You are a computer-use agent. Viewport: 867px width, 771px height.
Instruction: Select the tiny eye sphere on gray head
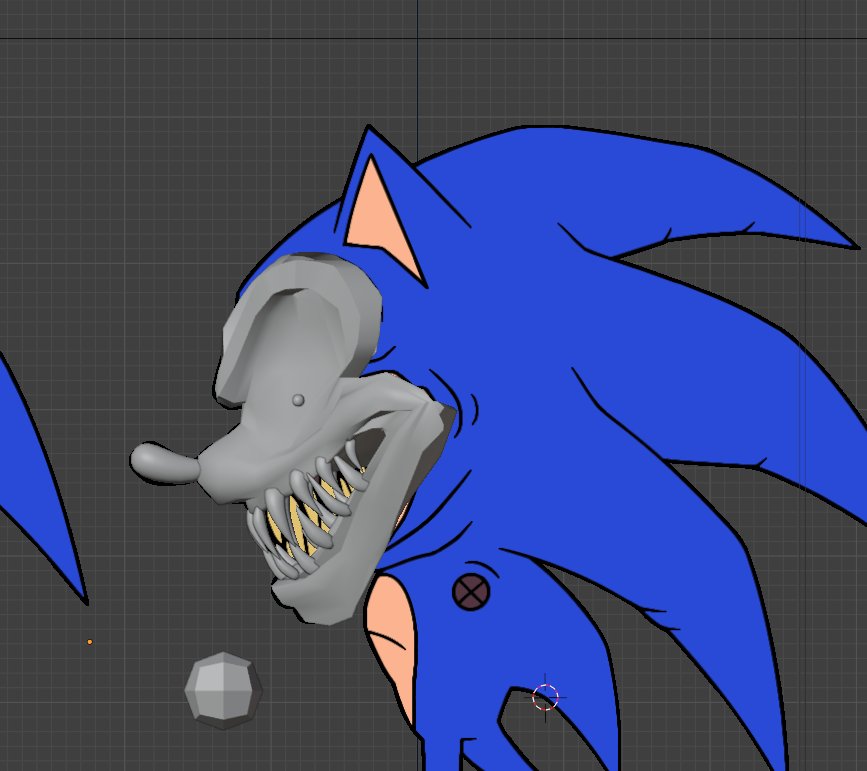[x=298, y=400]
